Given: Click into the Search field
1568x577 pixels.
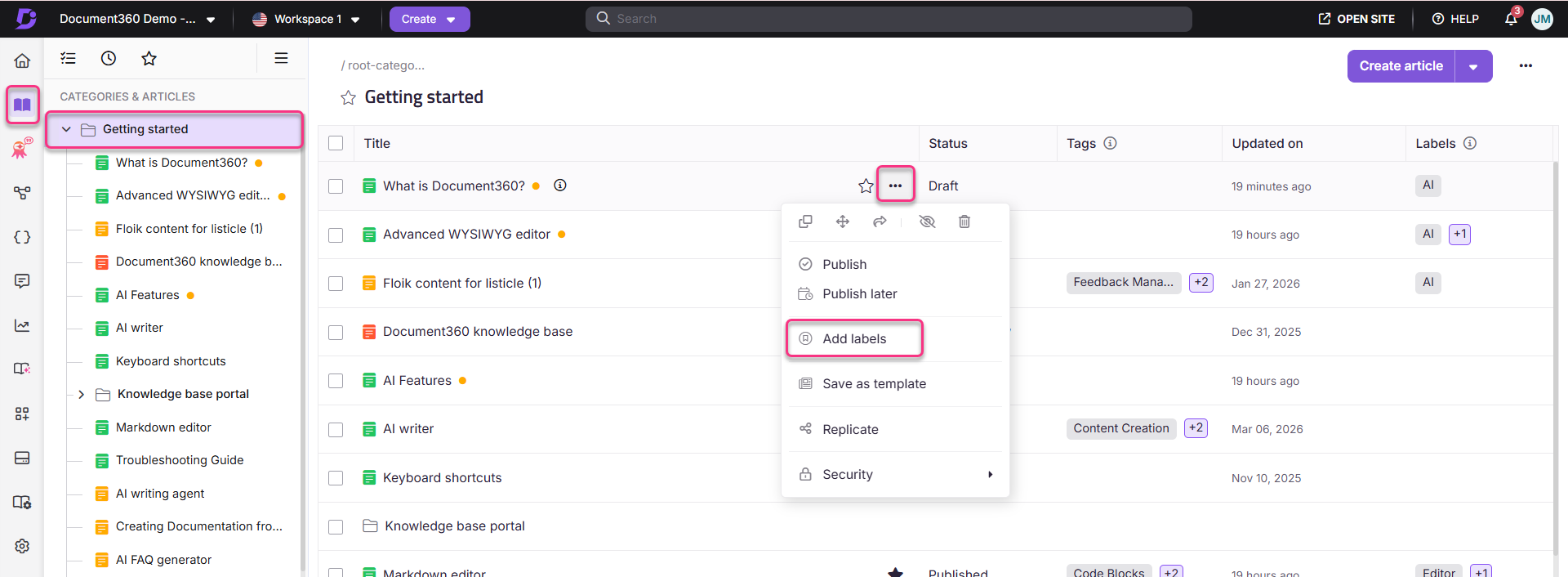Looking at the screenshot, I should [889, 19].
